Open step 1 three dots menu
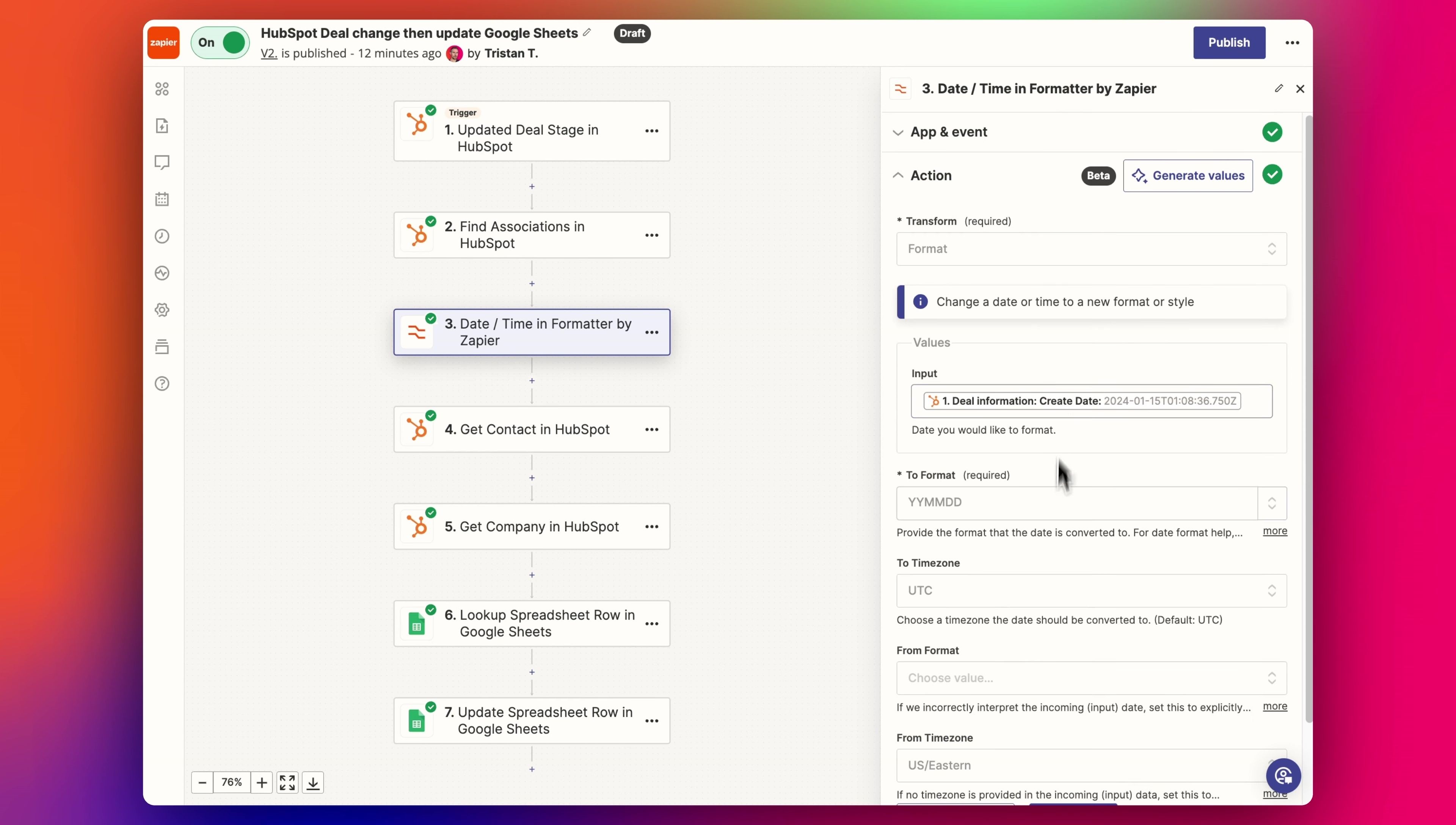Viewport: 1456px width, 825px height. (x=651, y=131)
